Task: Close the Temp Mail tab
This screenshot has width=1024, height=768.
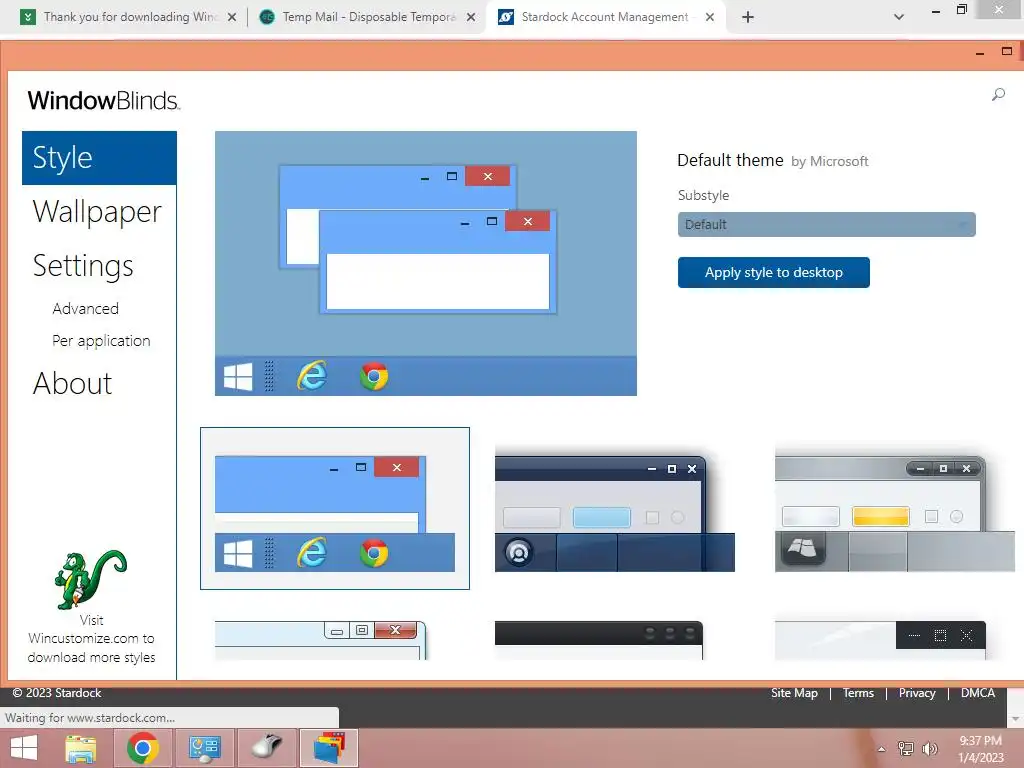Action: click(x=471, y=18)
